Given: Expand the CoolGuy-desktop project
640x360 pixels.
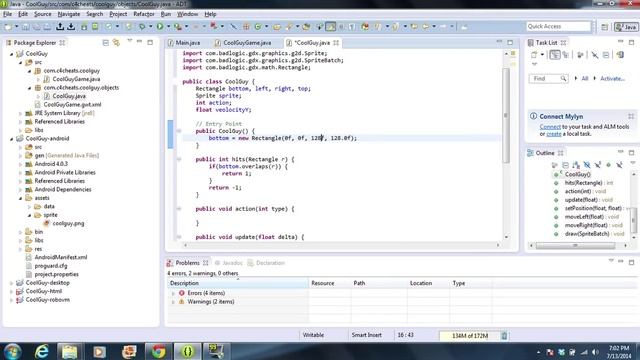Looking at the screenshot, I should (x=11, y=283).
